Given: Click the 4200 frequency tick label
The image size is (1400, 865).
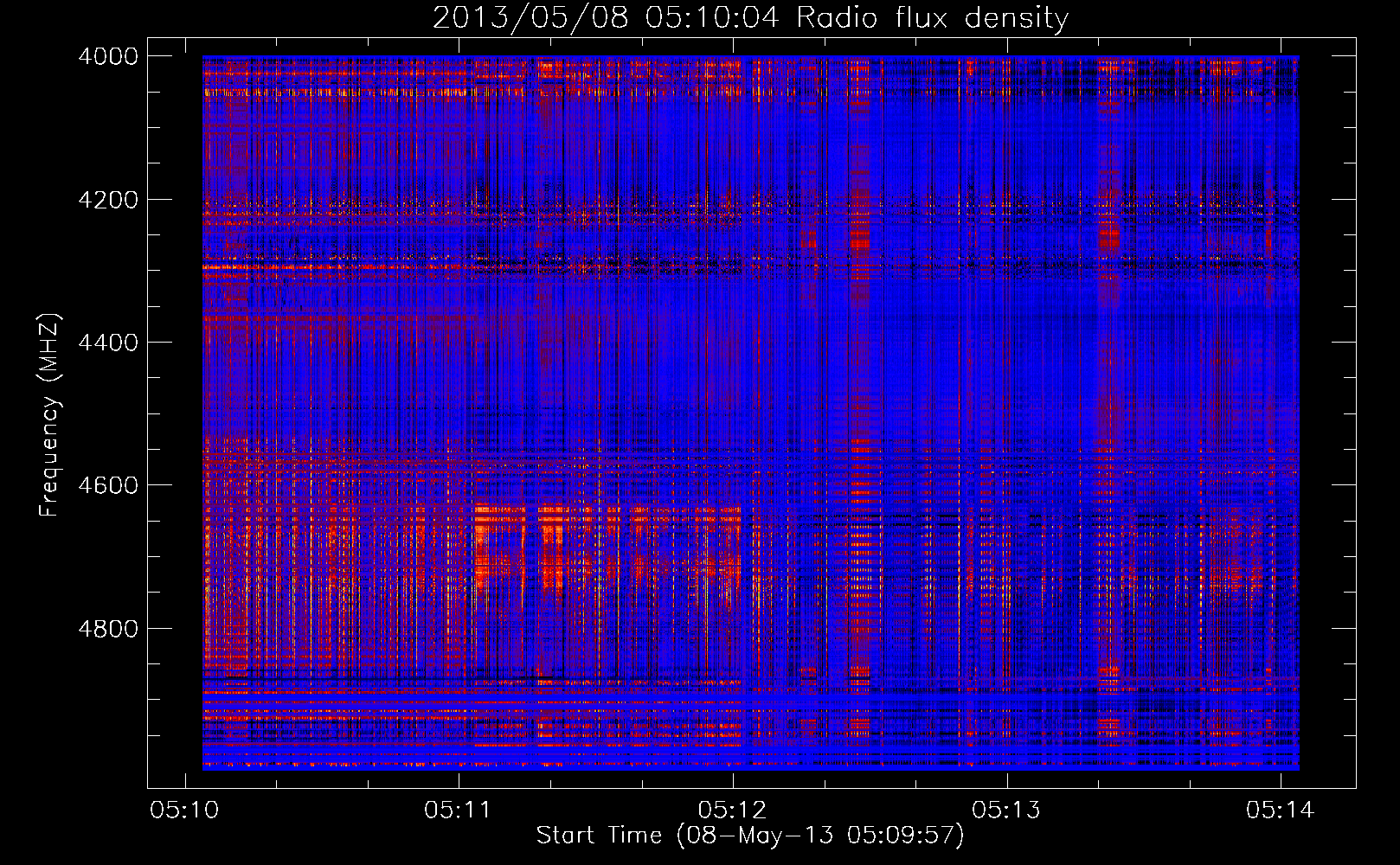Looking at the screenshot, I should point(108,200).
